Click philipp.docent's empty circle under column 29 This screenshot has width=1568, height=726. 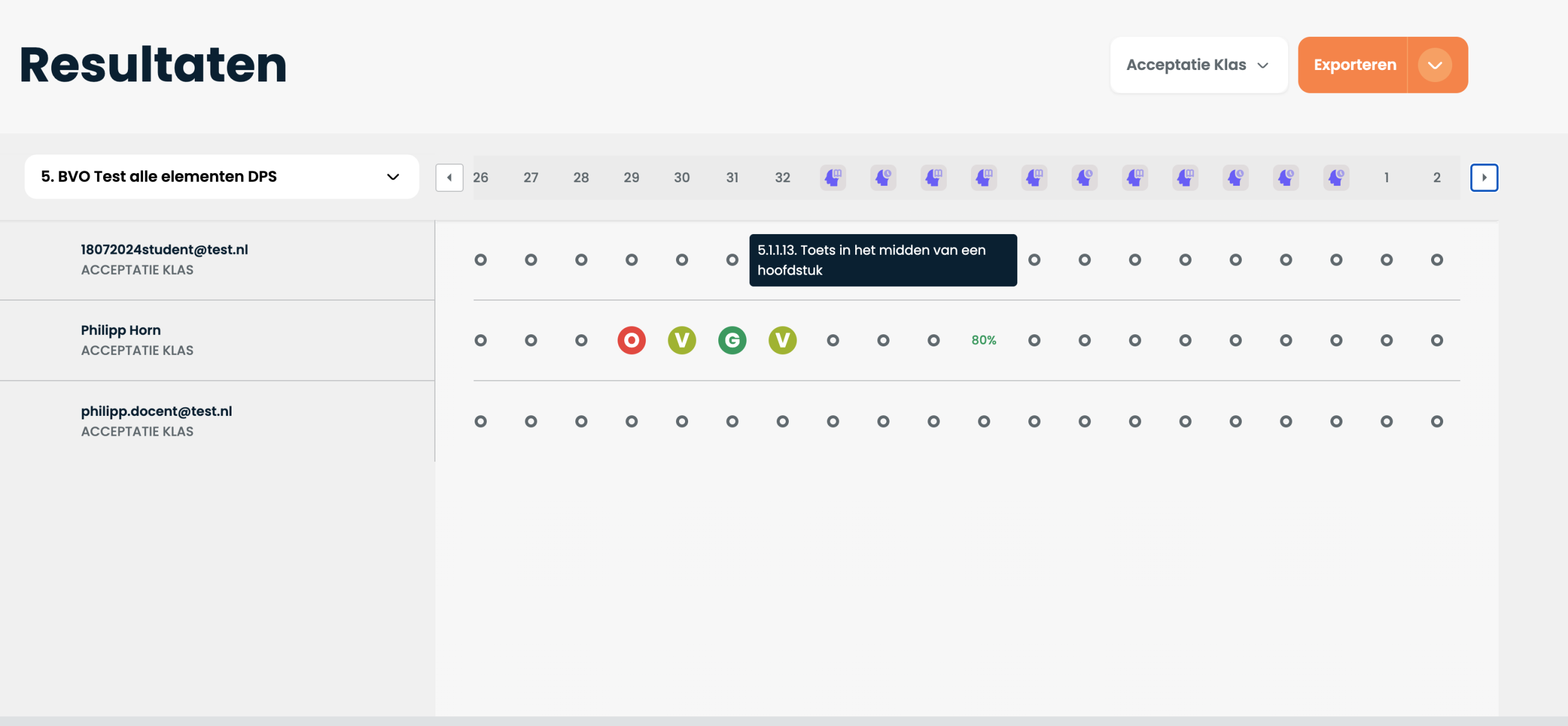631,421
